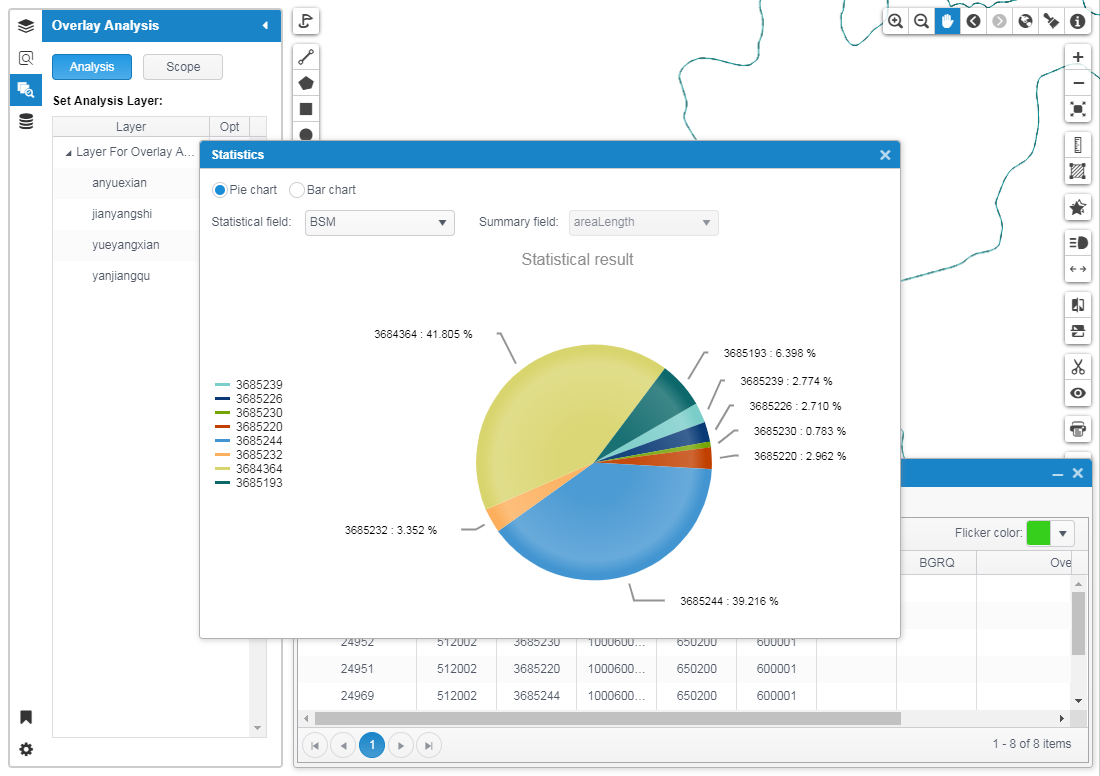Click the BGRQ column header
Image resolution: width=1100 pixels, height=776 pixels.
click(x=937, y=563)
